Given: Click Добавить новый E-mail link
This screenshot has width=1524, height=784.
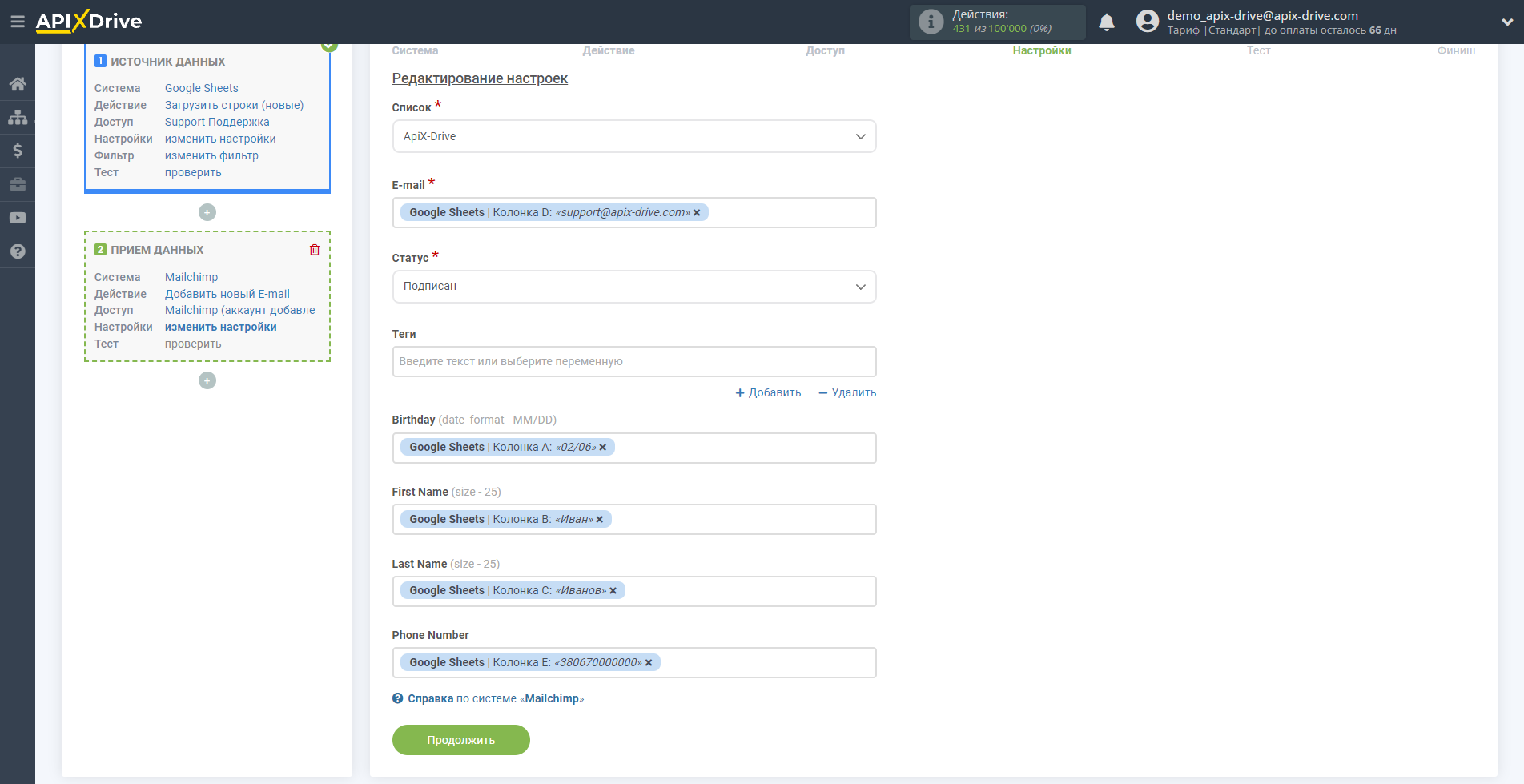Looking at the screenshot, I should click(x=227, y=294).
